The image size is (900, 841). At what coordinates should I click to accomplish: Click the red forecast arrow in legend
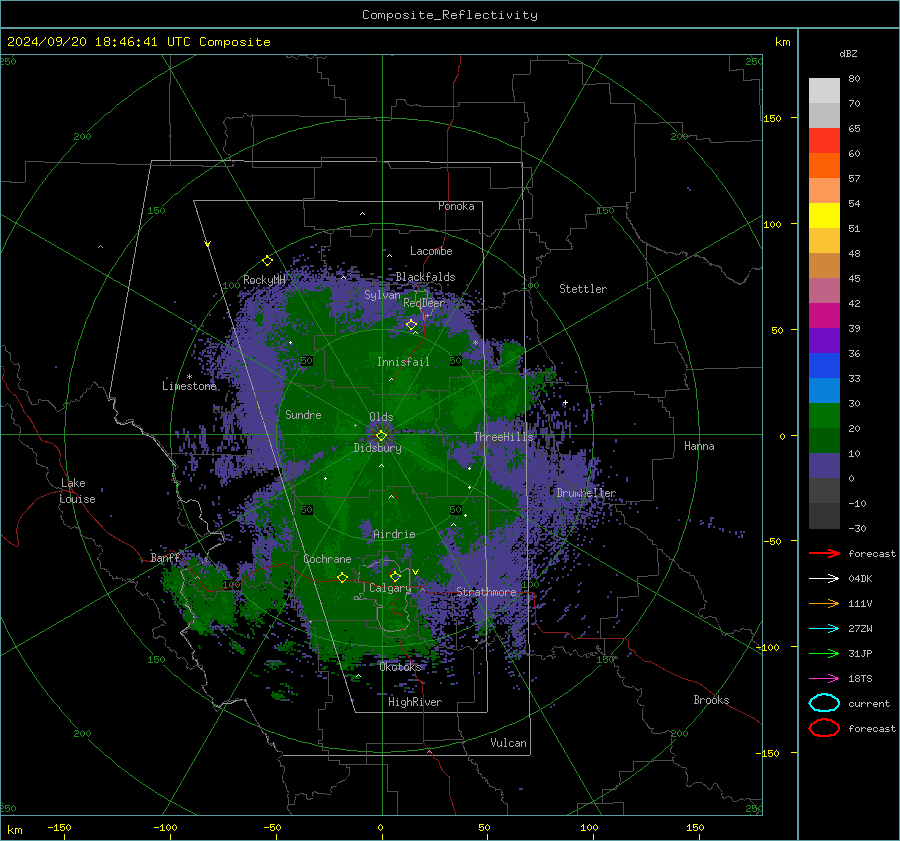[x=824, y=553]
